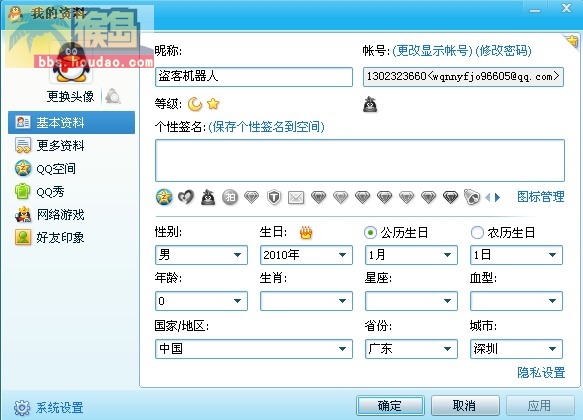Open the 系统设置 link

pyautogui.click(x=59, y=408)
